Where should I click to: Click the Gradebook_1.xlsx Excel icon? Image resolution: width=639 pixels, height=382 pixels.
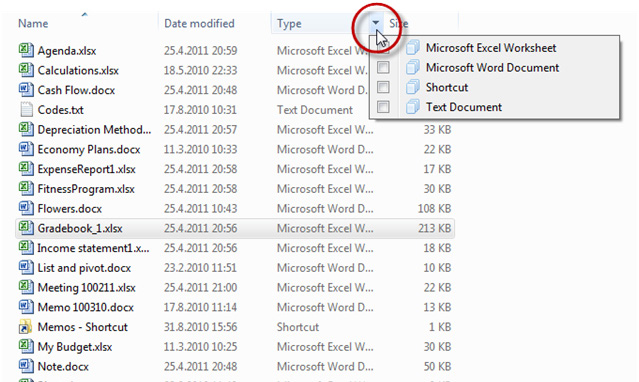coord(26,228)
